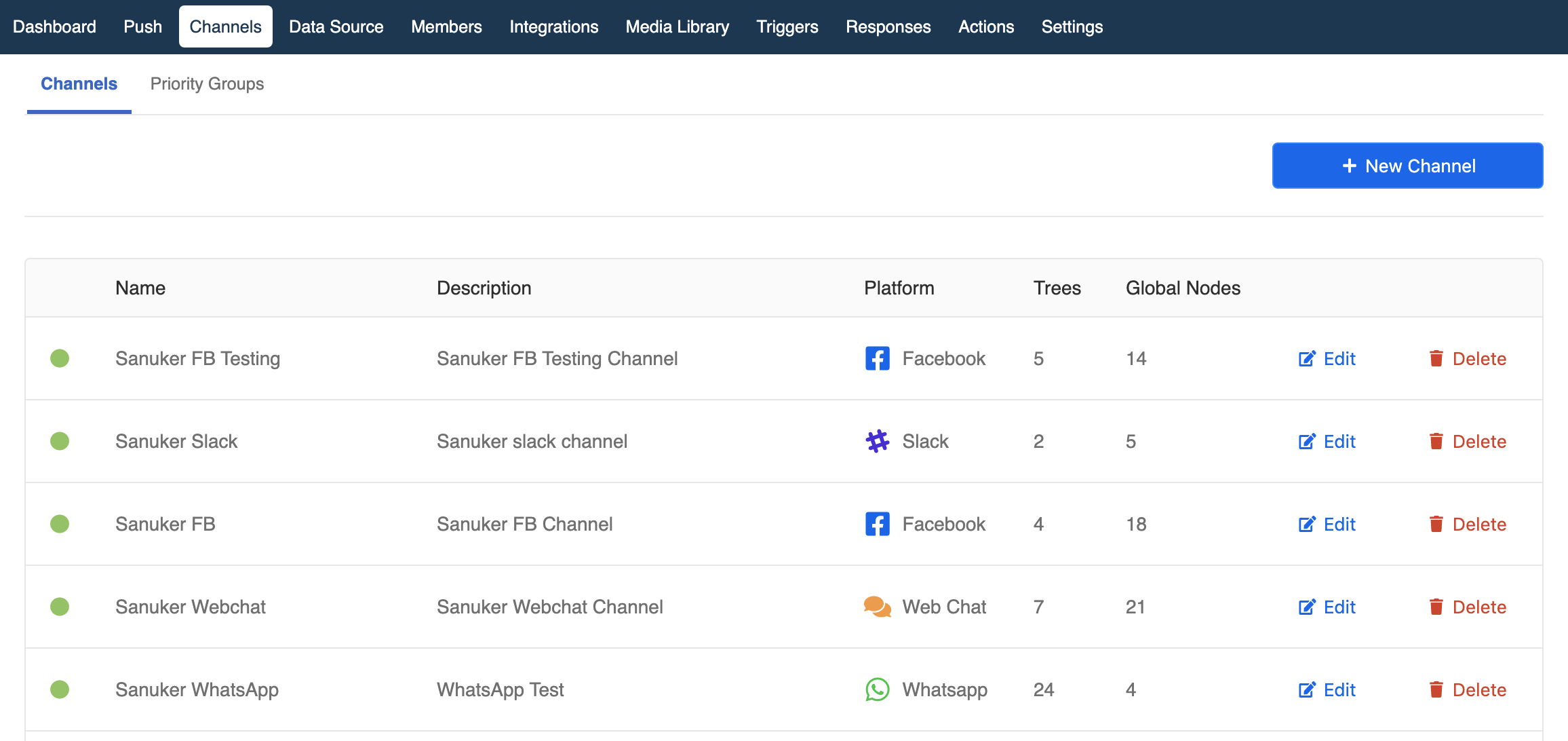Click green status dot for Sanuker WhatsApp
The height and width of the screenshot is (741, 1568).
[60, 689]
